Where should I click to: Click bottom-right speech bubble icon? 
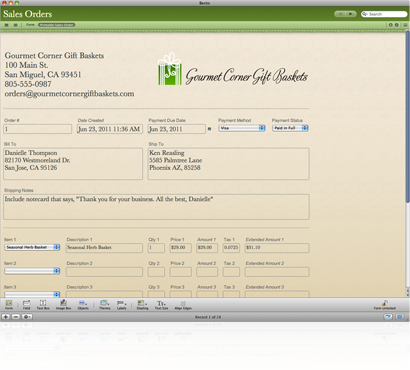pos(388,317)
